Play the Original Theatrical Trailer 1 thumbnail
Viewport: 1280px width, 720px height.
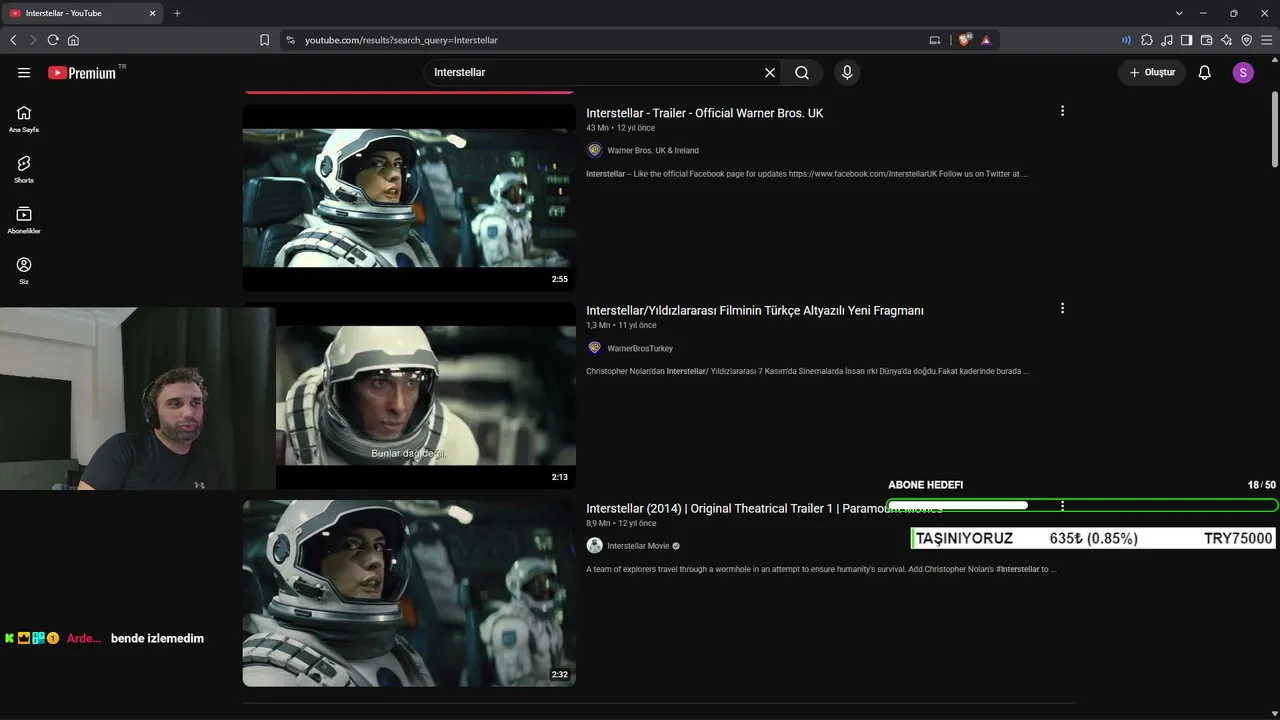[x=409, y=593]
